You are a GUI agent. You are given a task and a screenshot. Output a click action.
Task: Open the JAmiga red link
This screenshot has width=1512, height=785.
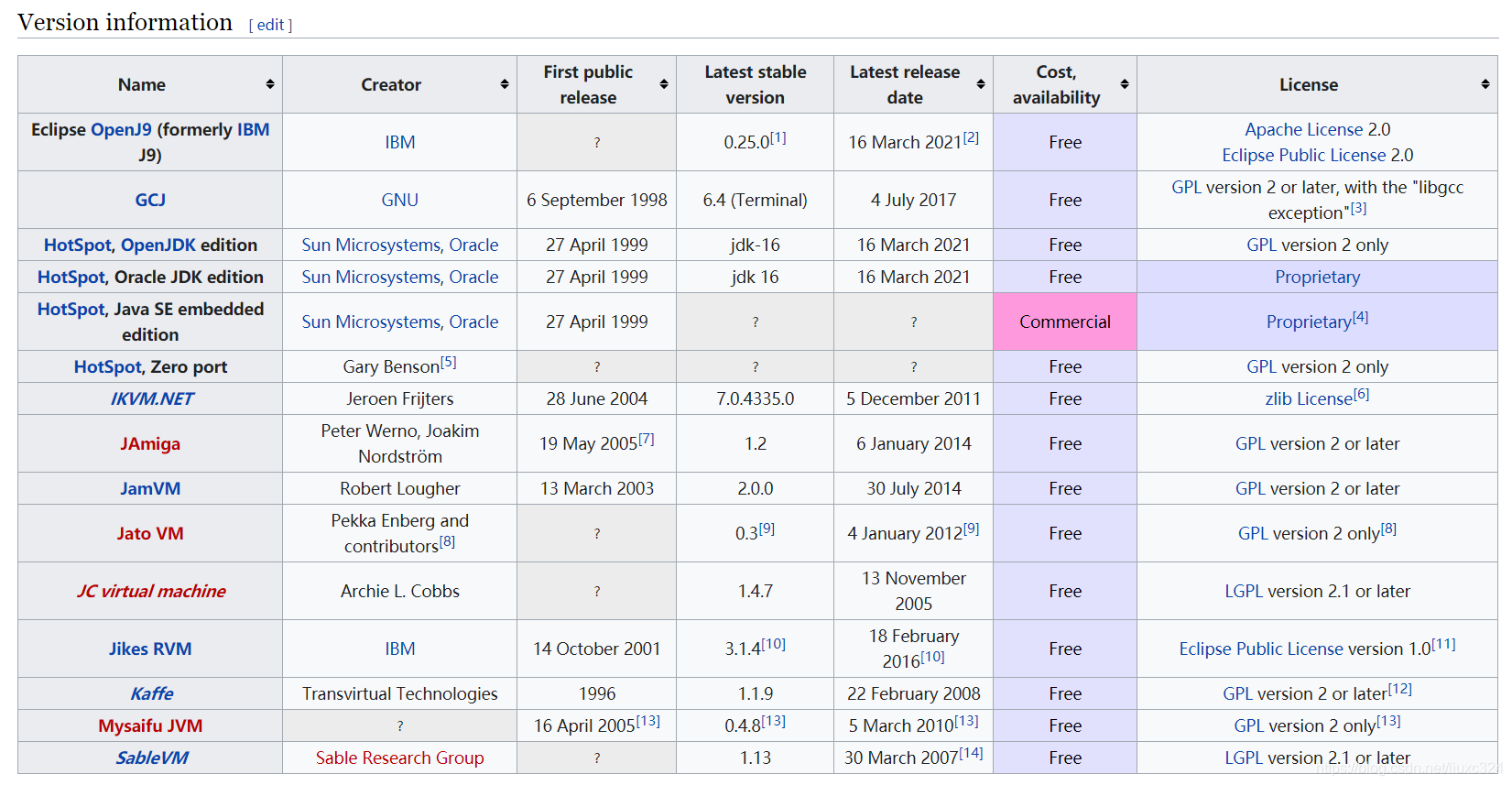point(150,443)
